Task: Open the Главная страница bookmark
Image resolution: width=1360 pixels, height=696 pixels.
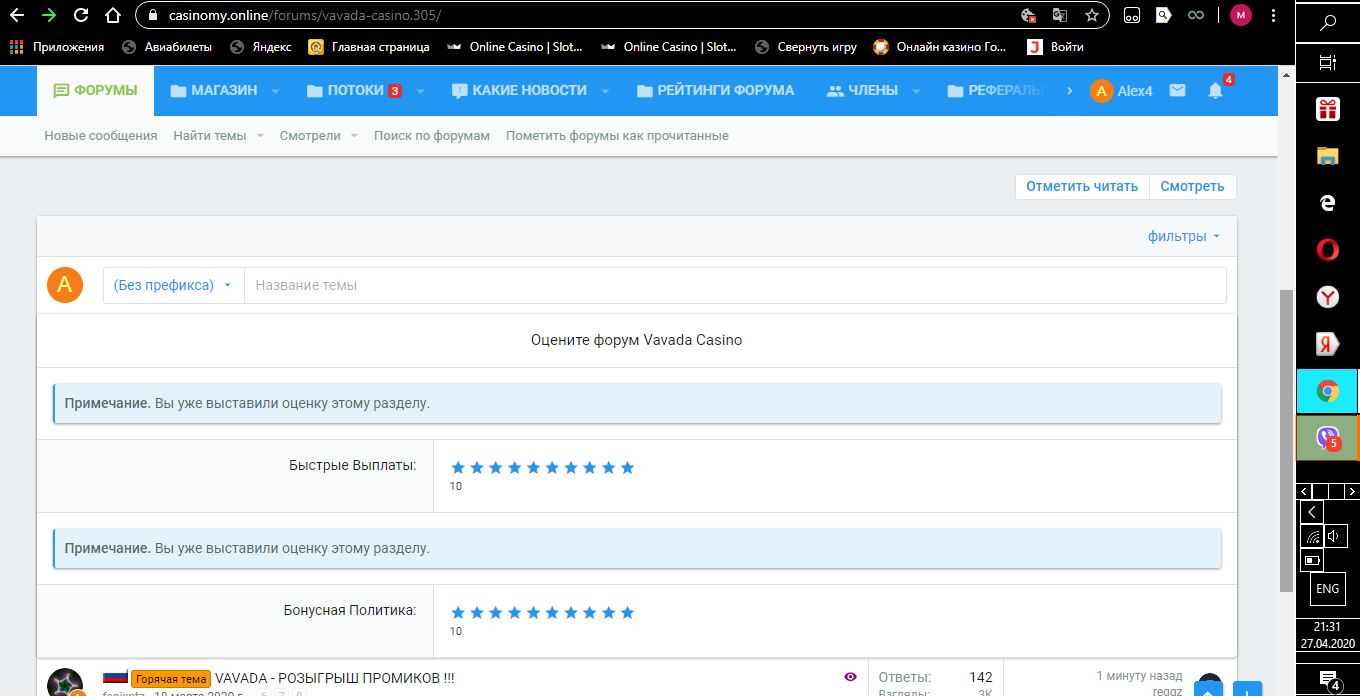Action: tap(369, 46)
